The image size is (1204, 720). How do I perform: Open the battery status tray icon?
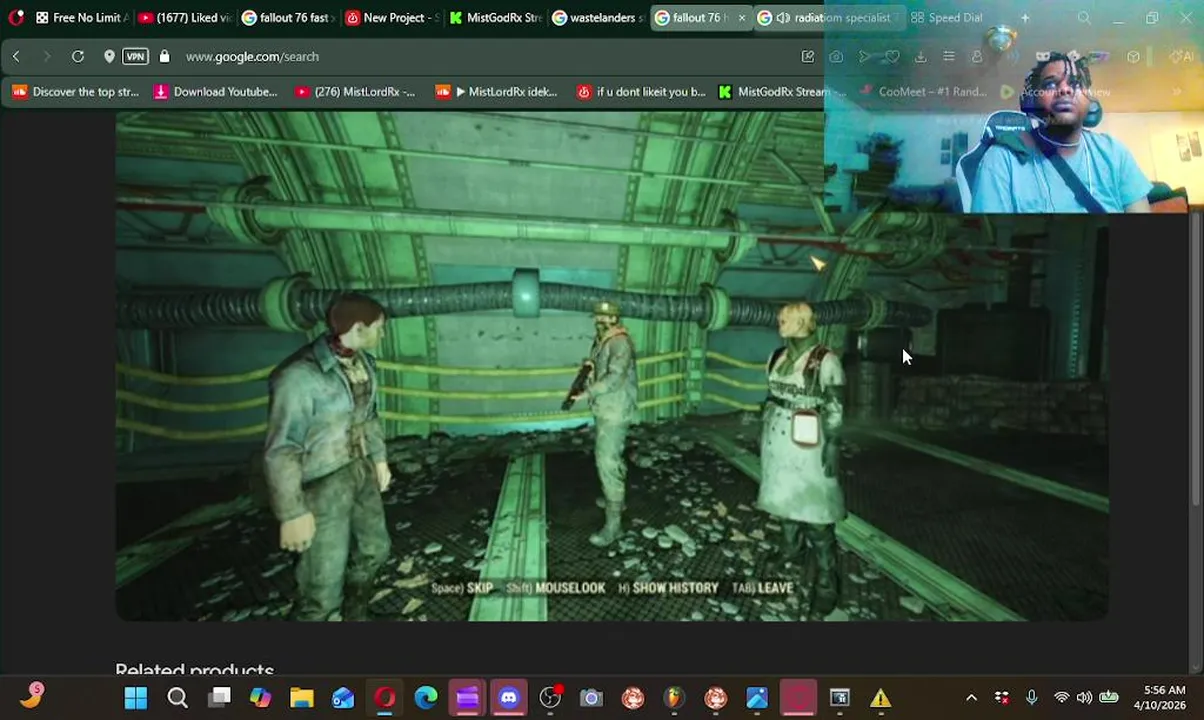(1109, 698)
